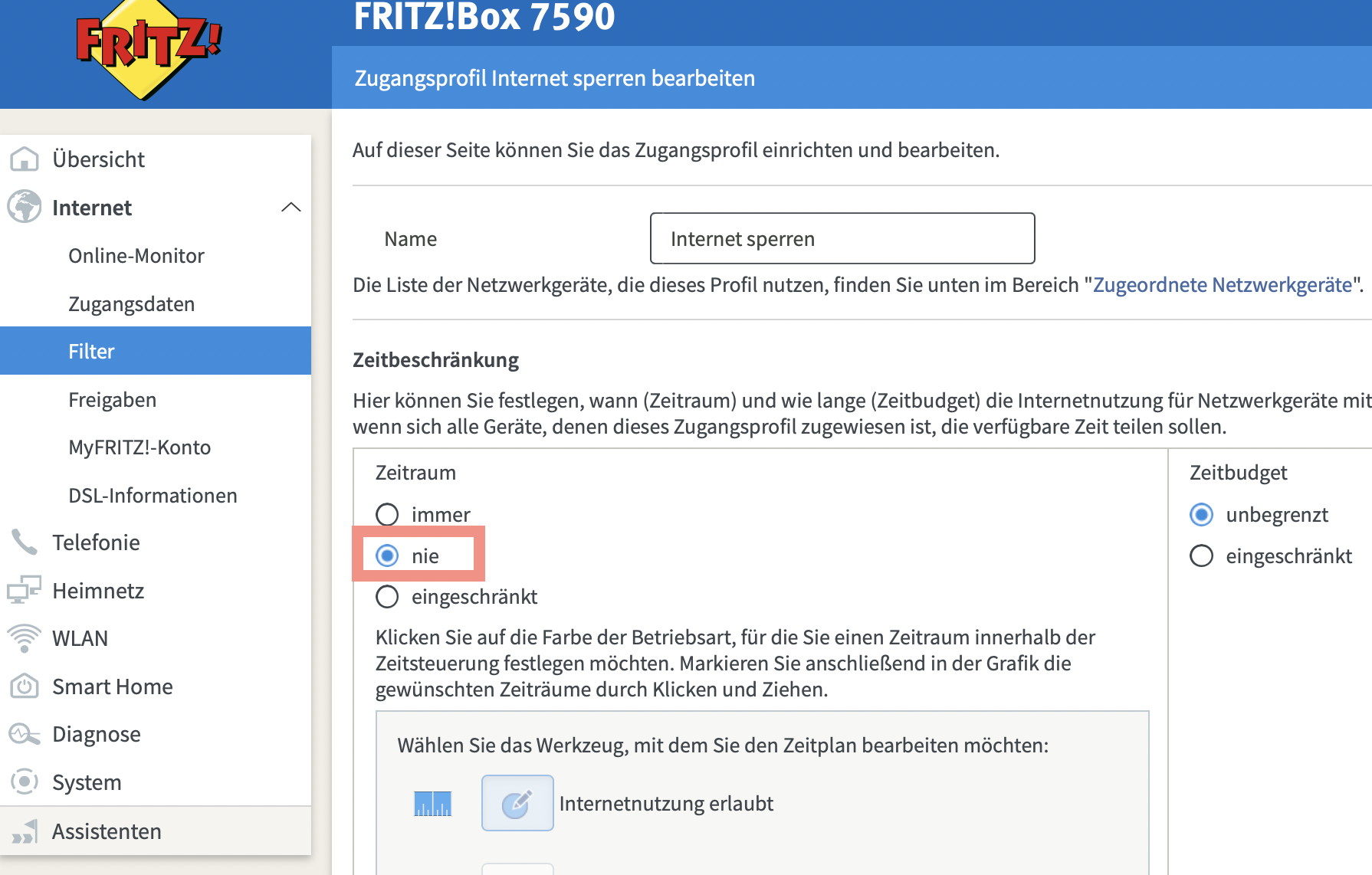The width and height of the screenshot is (1372, 875).
Task: Click the Assistenten wizard icon
Action: click(25, 831)
